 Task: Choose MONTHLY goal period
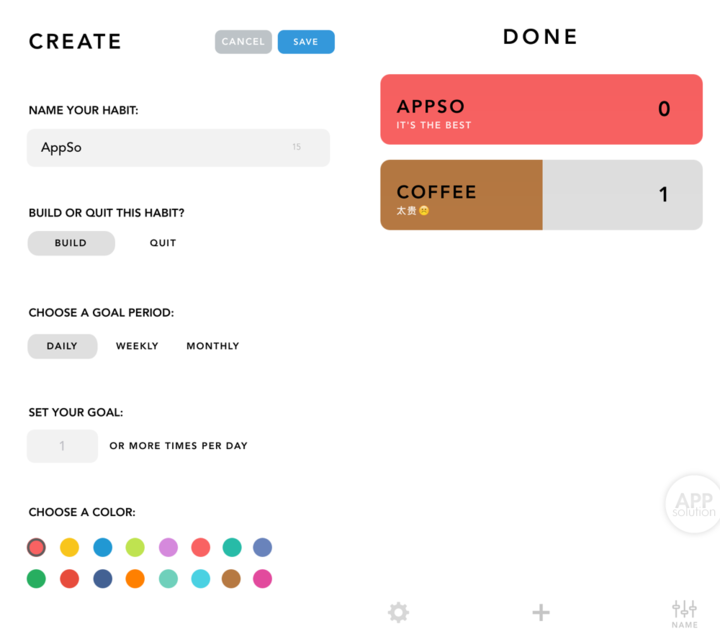pos(213,346)
